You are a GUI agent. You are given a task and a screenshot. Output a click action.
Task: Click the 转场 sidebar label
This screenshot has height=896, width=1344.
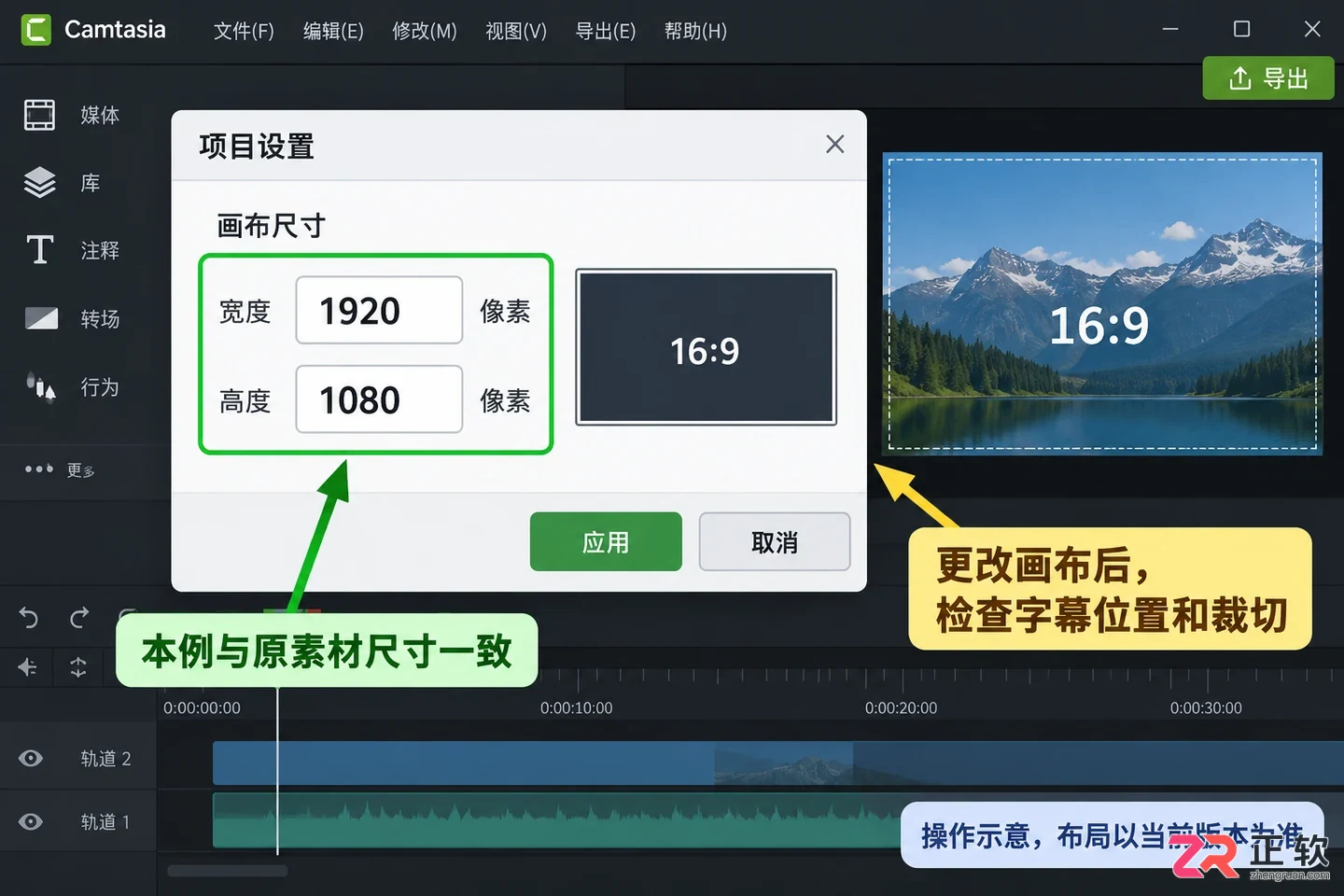point(100,318)
